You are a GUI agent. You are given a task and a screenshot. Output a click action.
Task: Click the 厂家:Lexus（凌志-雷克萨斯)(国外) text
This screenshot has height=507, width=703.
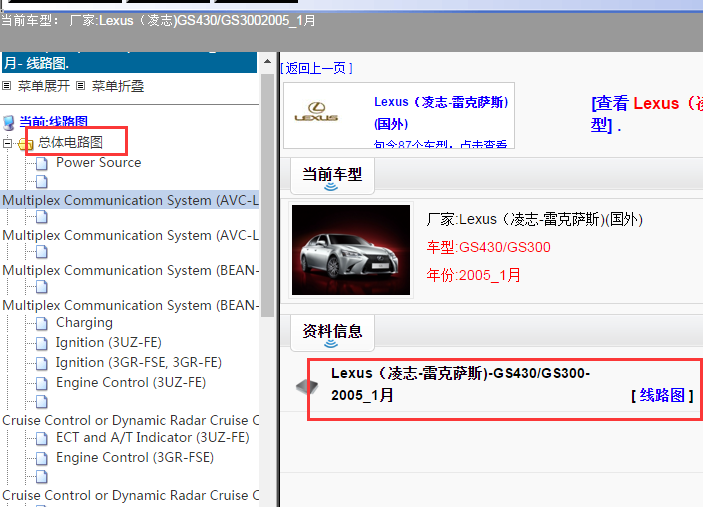[534, 219]
